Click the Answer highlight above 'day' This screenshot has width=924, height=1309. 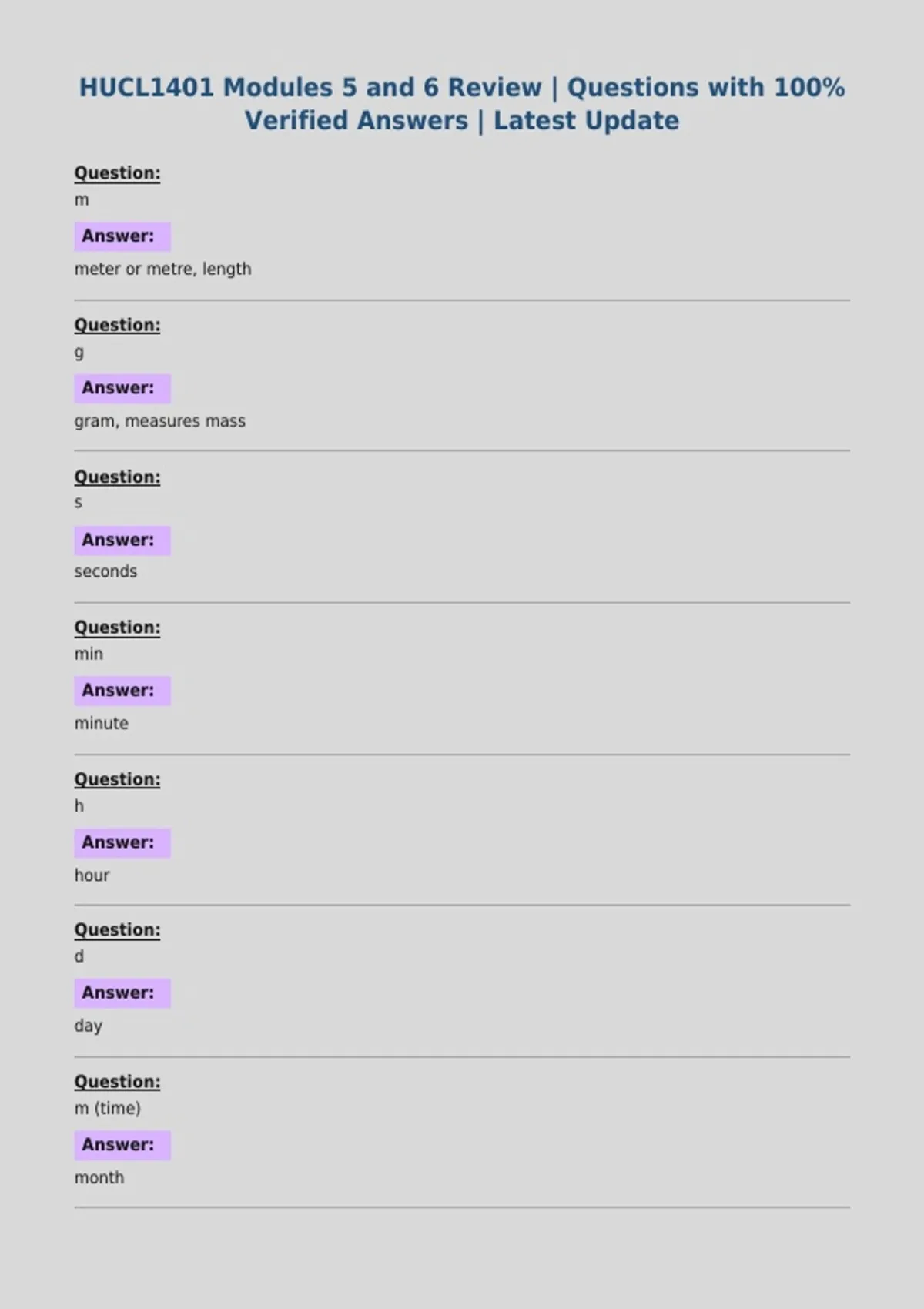tap(122, 993)
